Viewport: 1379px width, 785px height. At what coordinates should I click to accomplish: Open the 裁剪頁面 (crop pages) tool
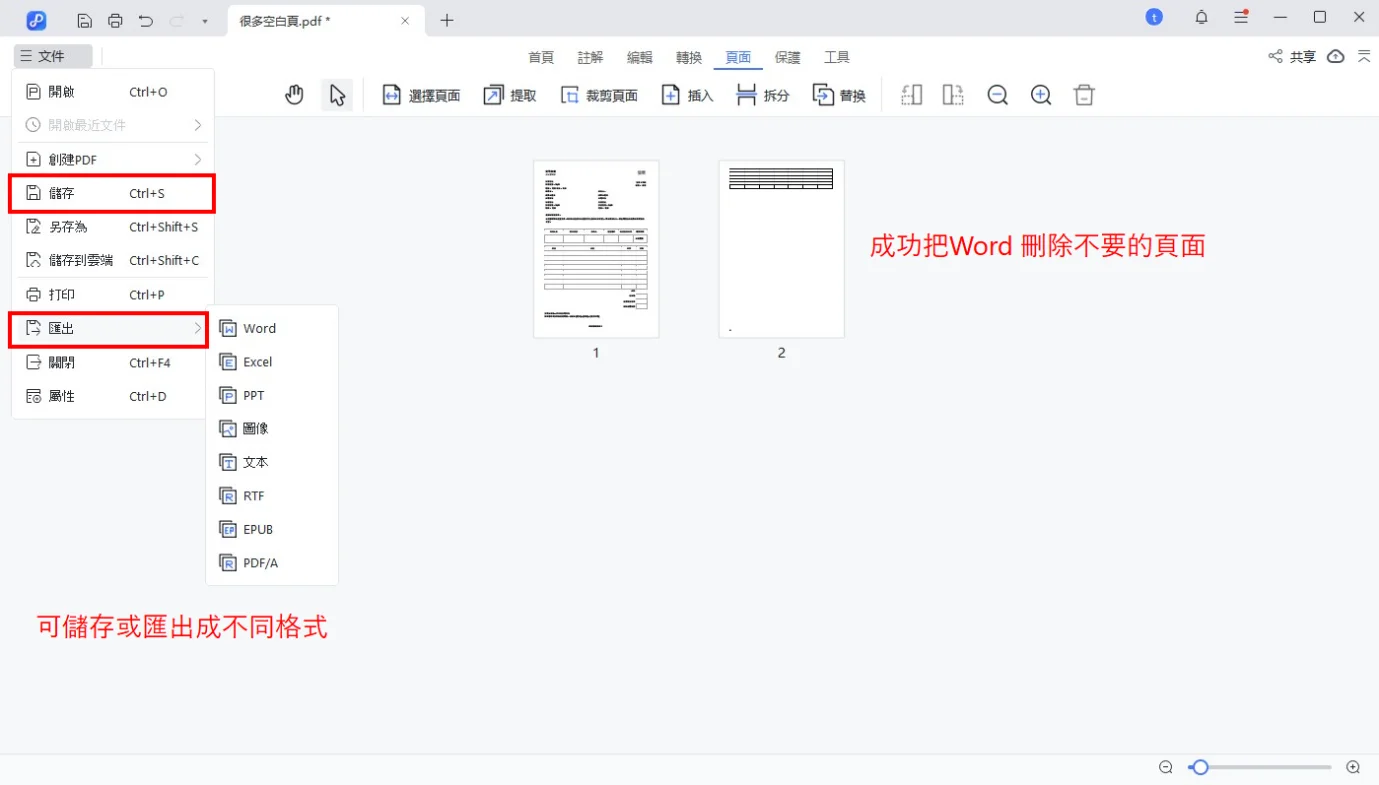tap(599, 94)
